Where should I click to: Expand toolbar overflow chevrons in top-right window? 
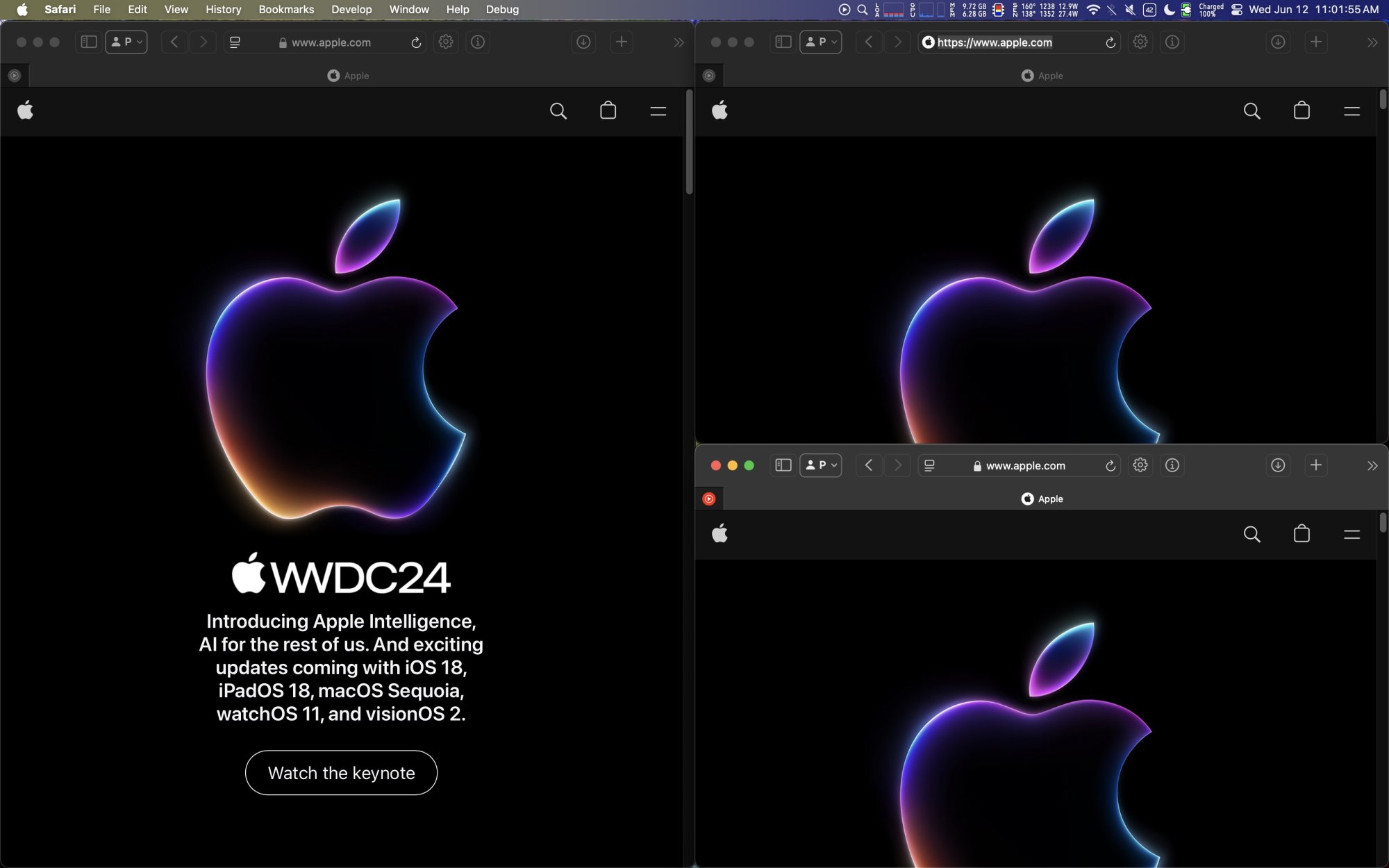tap(1372, 42)
